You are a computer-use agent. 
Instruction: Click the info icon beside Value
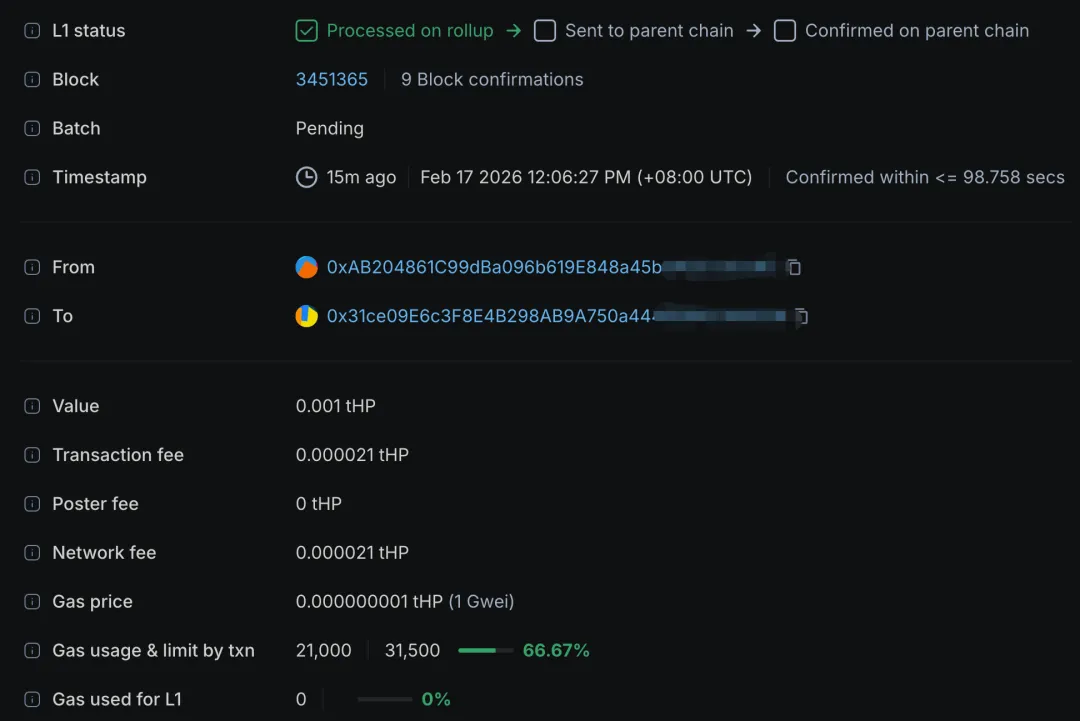pos(32,407)
